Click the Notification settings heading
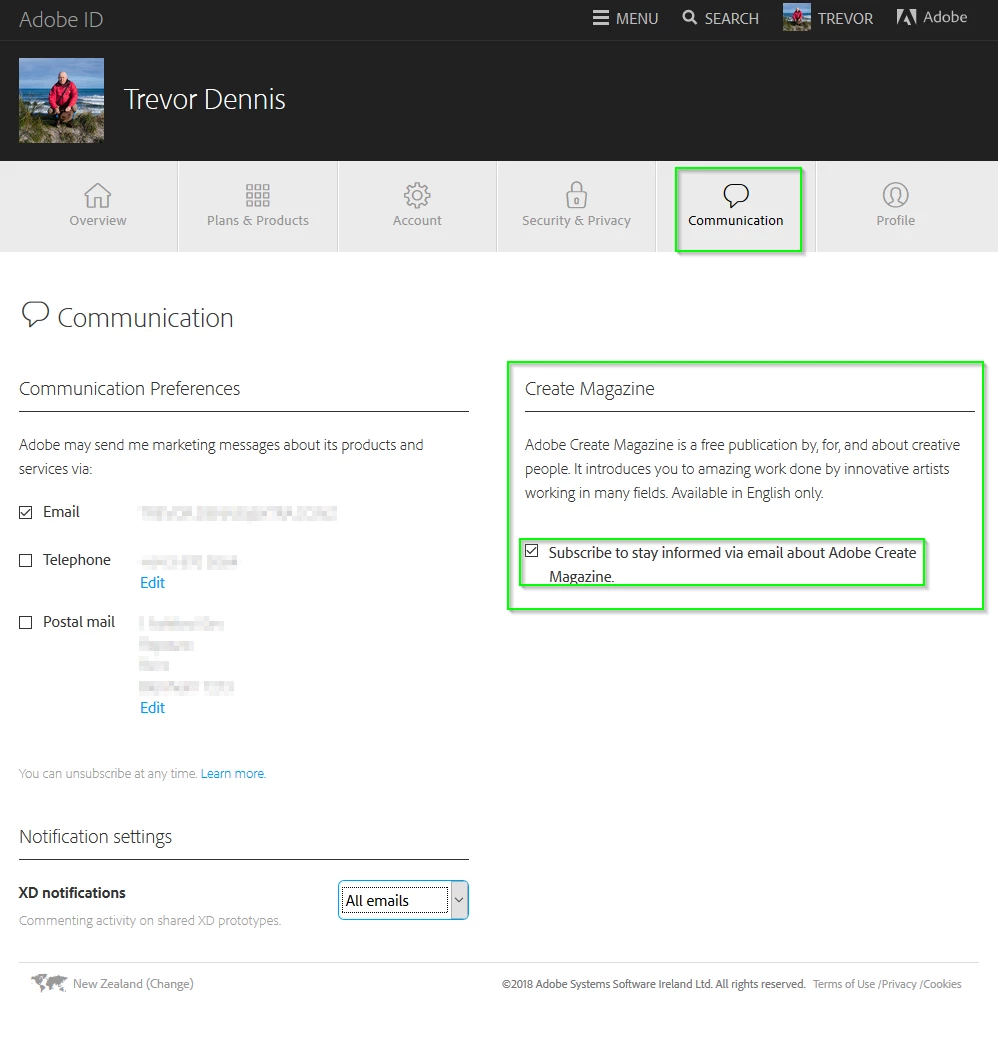The height and width of the screenshot is (1047, 998). point(95,837)
